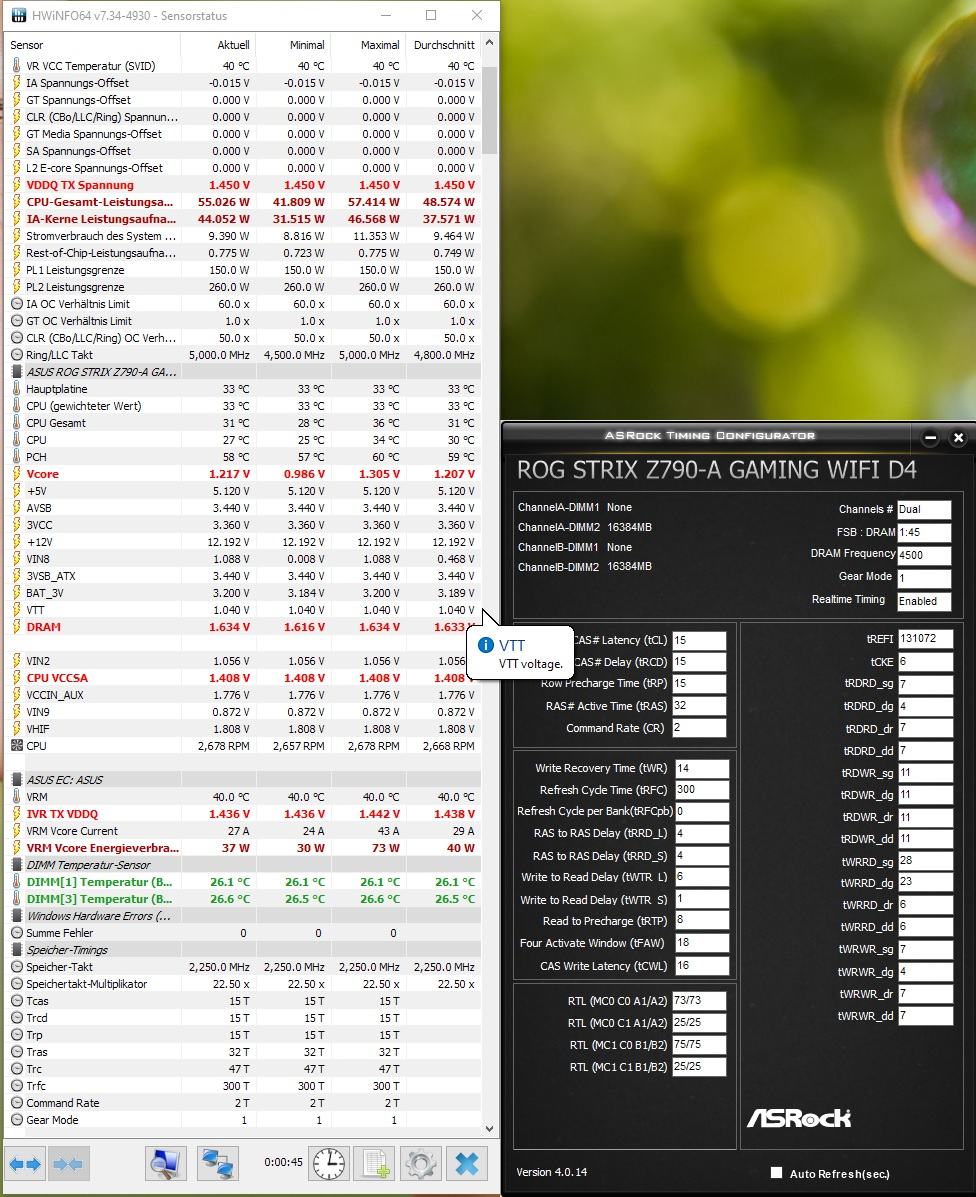Open the sensor monitor search icon
The width and height of the screenshot is (976, 1197).
pyautogui.click(x=166, y=1164)
